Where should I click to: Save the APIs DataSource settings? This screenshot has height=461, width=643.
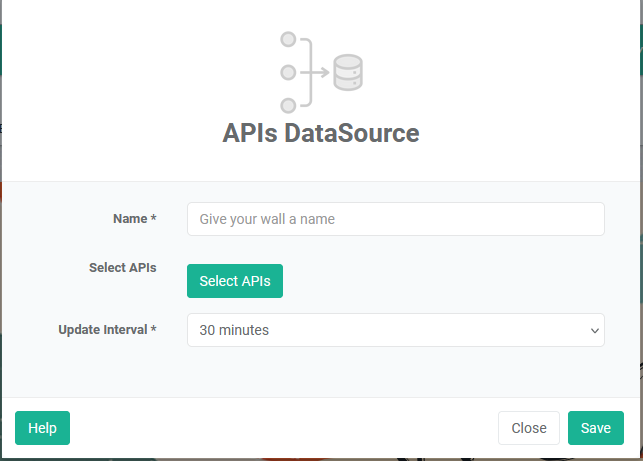click(595, 428)
